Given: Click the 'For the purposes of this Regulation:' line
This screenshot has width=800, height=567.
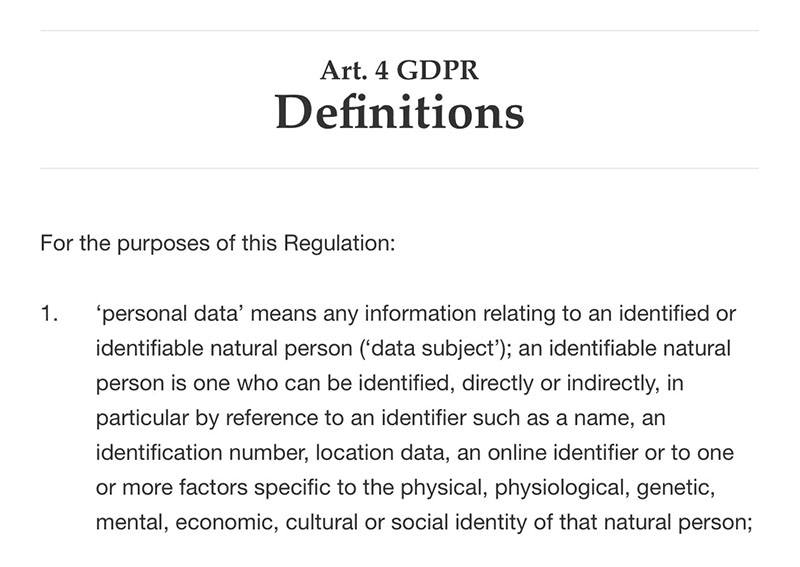Looking at the screenshot, I should (218, 243).
